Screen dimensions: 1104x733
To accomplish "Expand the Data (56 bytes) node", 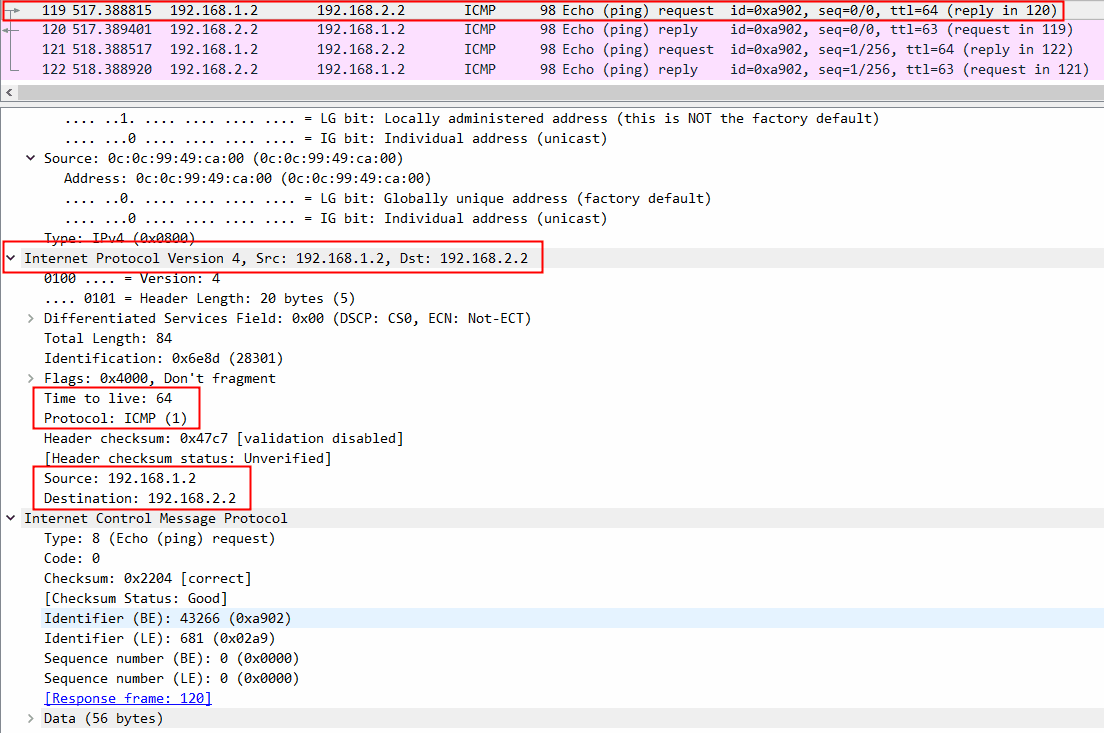I will (31, 718).
